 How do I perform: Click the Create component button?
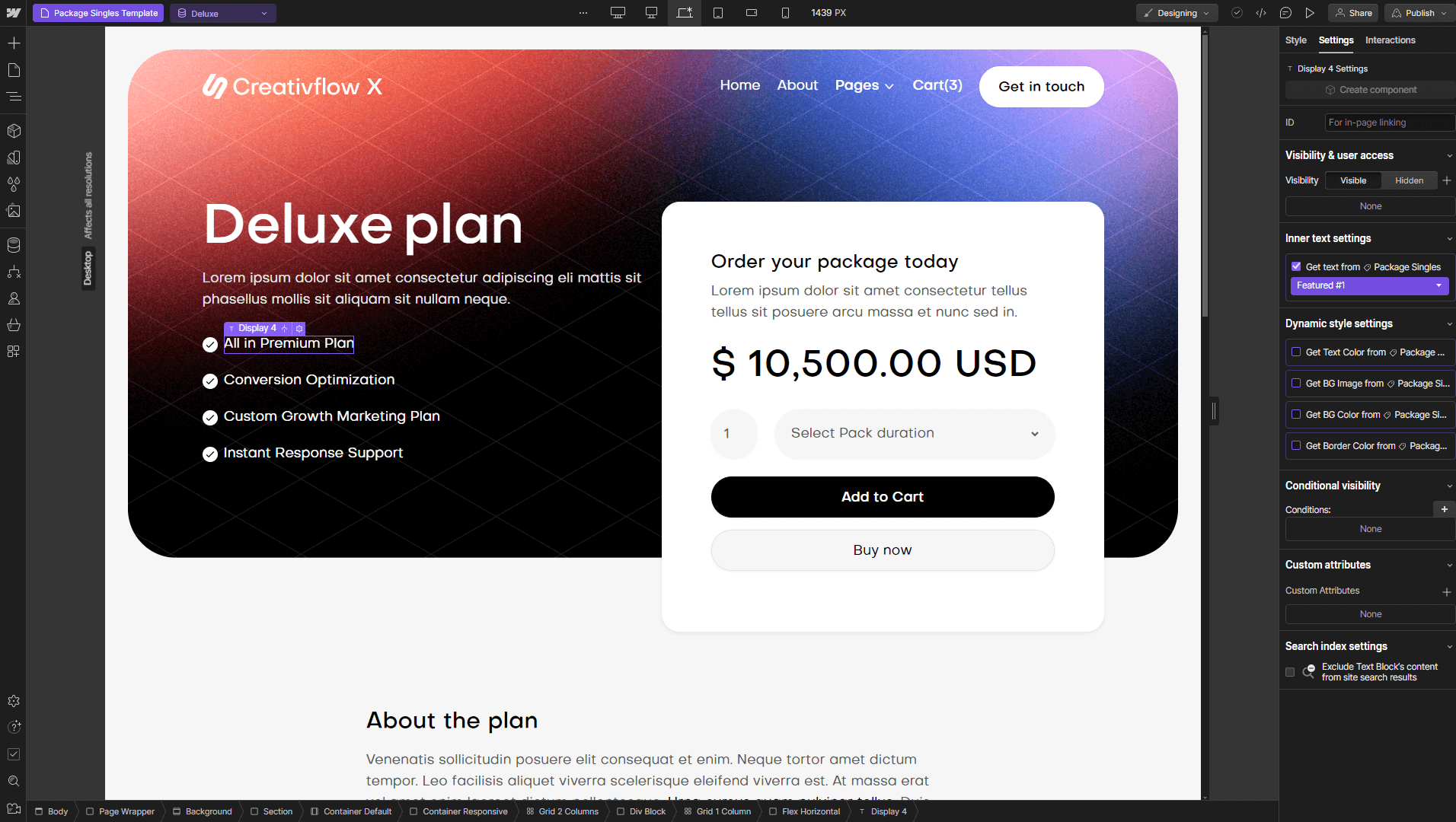pyautogui.click(x=1368, y=89)
